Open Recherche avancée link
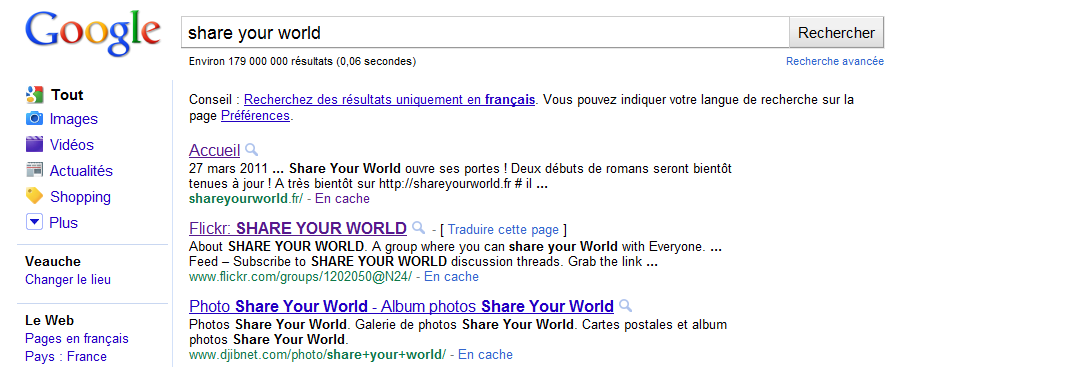This screenshot has width=1068, height=367. [x=834, y=61]
